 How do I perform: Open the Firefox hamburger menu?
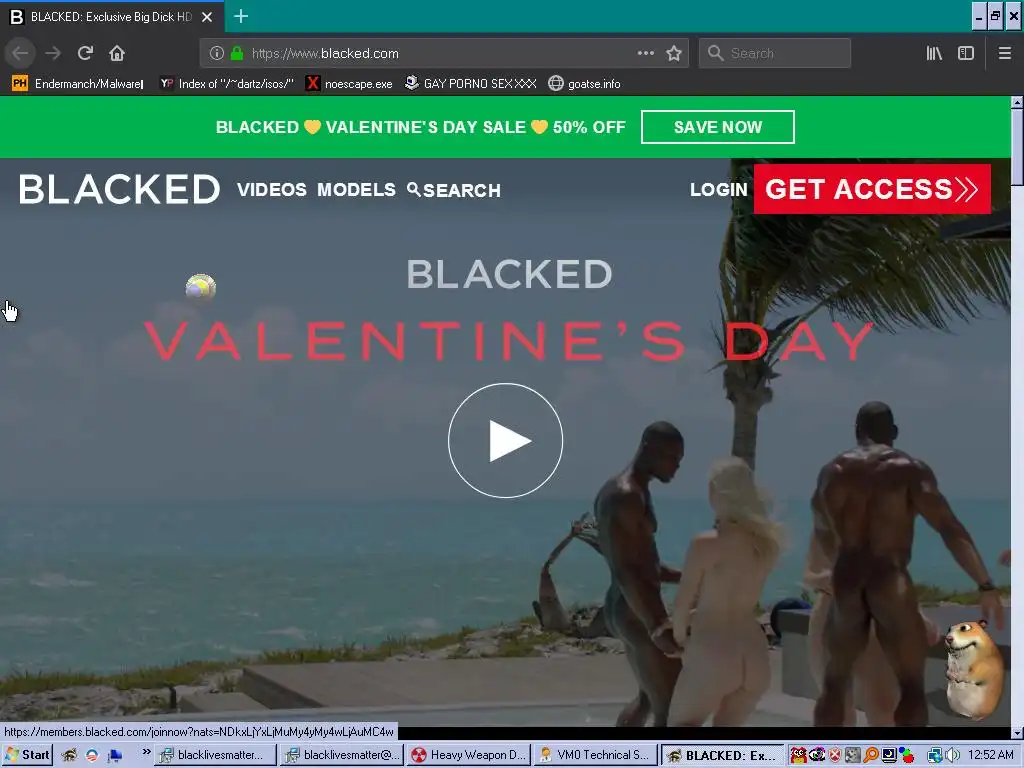1004,53
